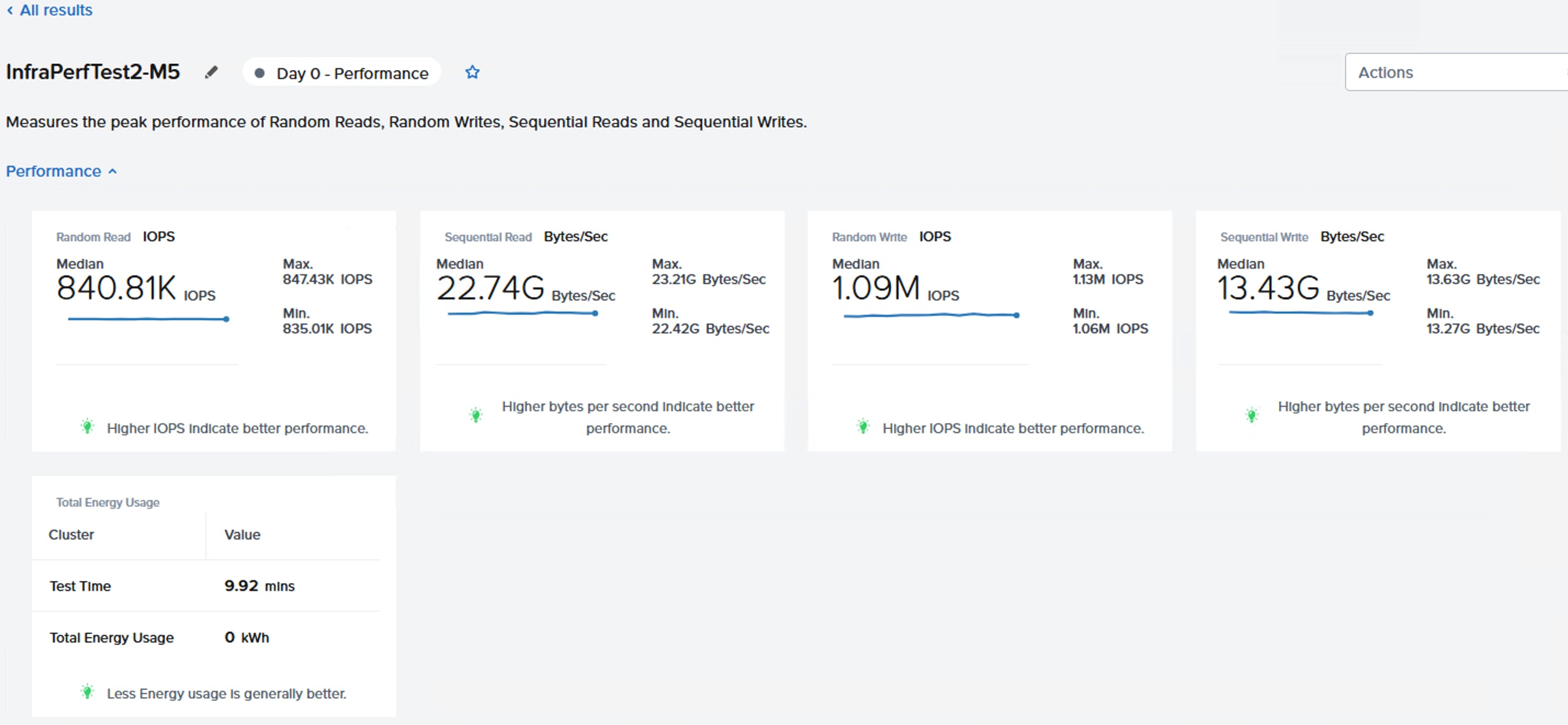
Task: Toggle visibility of the Performance section
Action: click(x=112, y=171)
